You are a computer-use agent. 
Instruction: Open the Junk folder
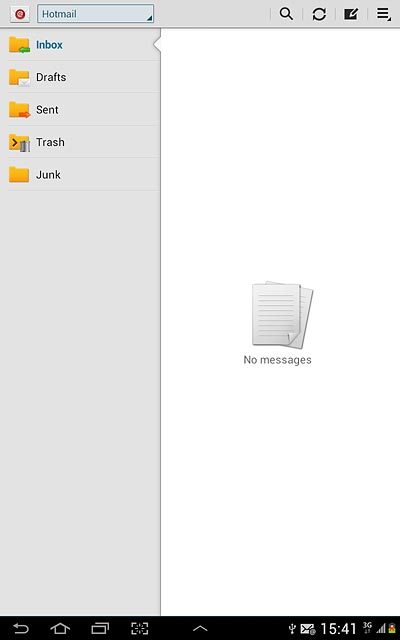coord(80,175)
